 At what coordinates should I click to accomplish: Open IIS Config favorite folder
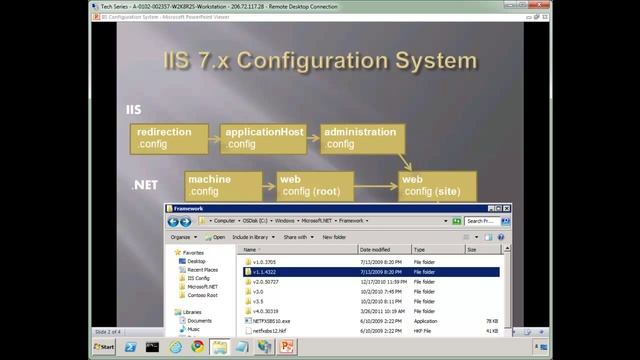pos(198,278)
